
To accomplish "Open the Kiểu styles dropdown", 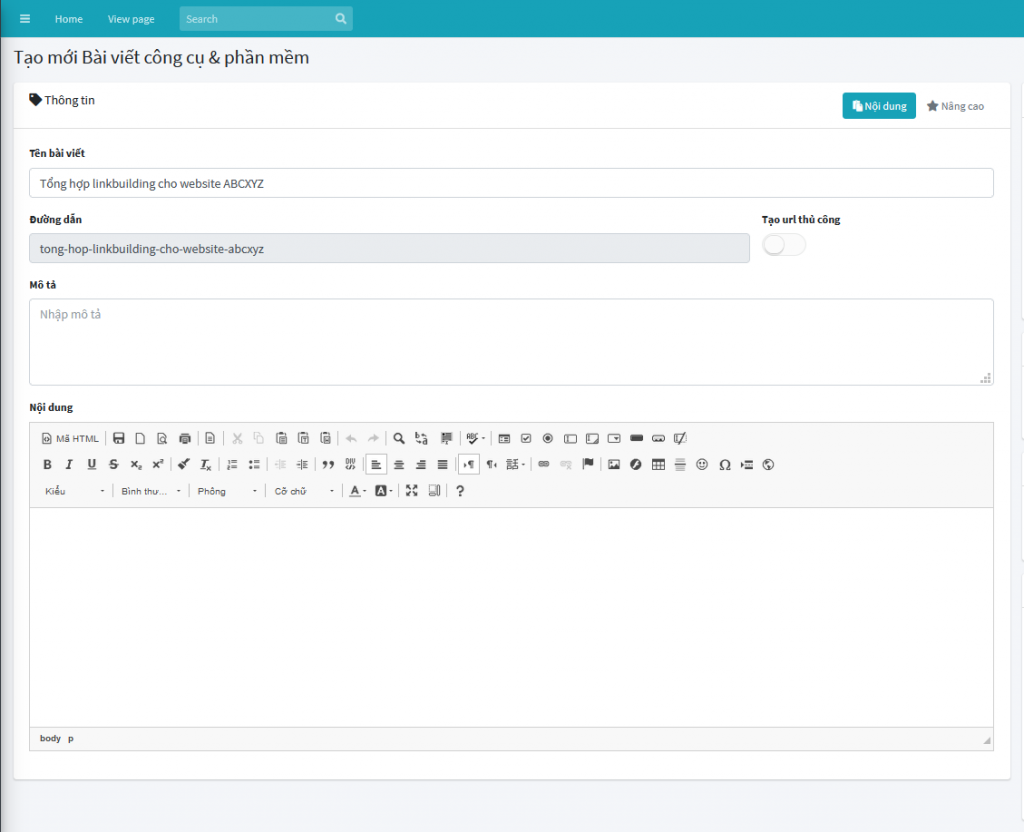I will [x=74, y=491].
